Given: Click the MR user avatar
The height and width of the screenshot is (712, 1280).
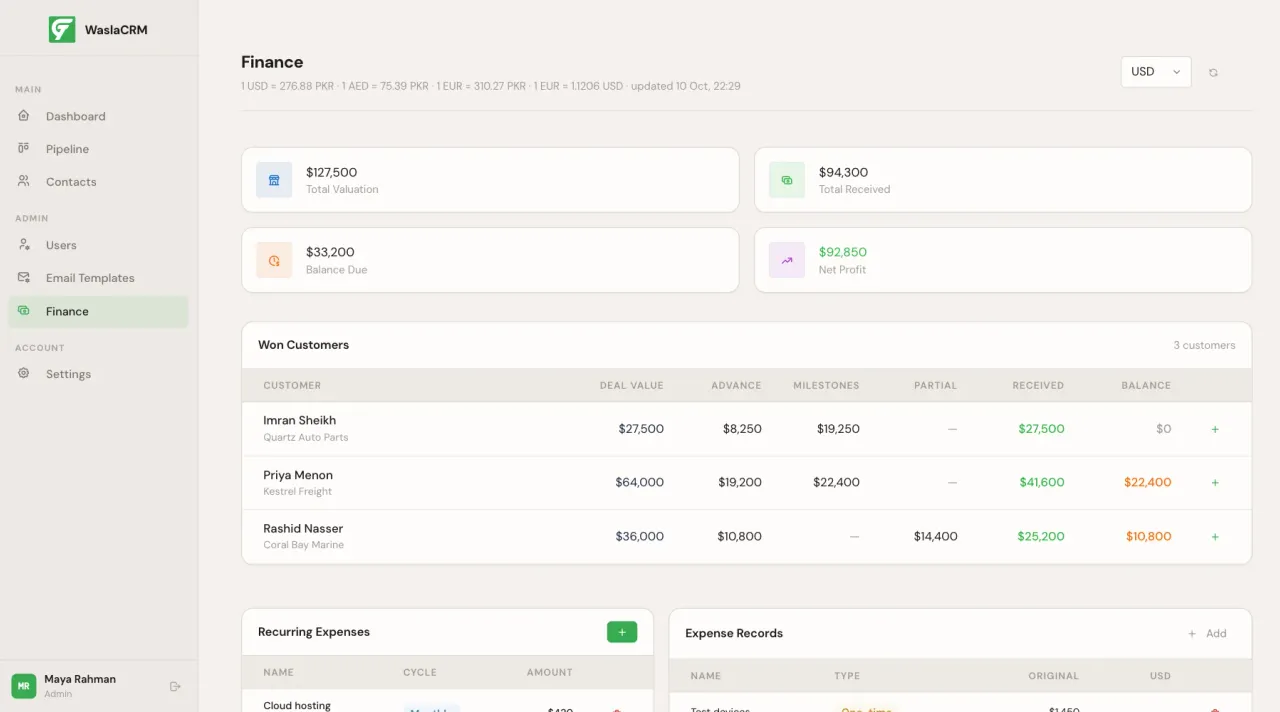Looking at the screenshot, I should point(24,686).
